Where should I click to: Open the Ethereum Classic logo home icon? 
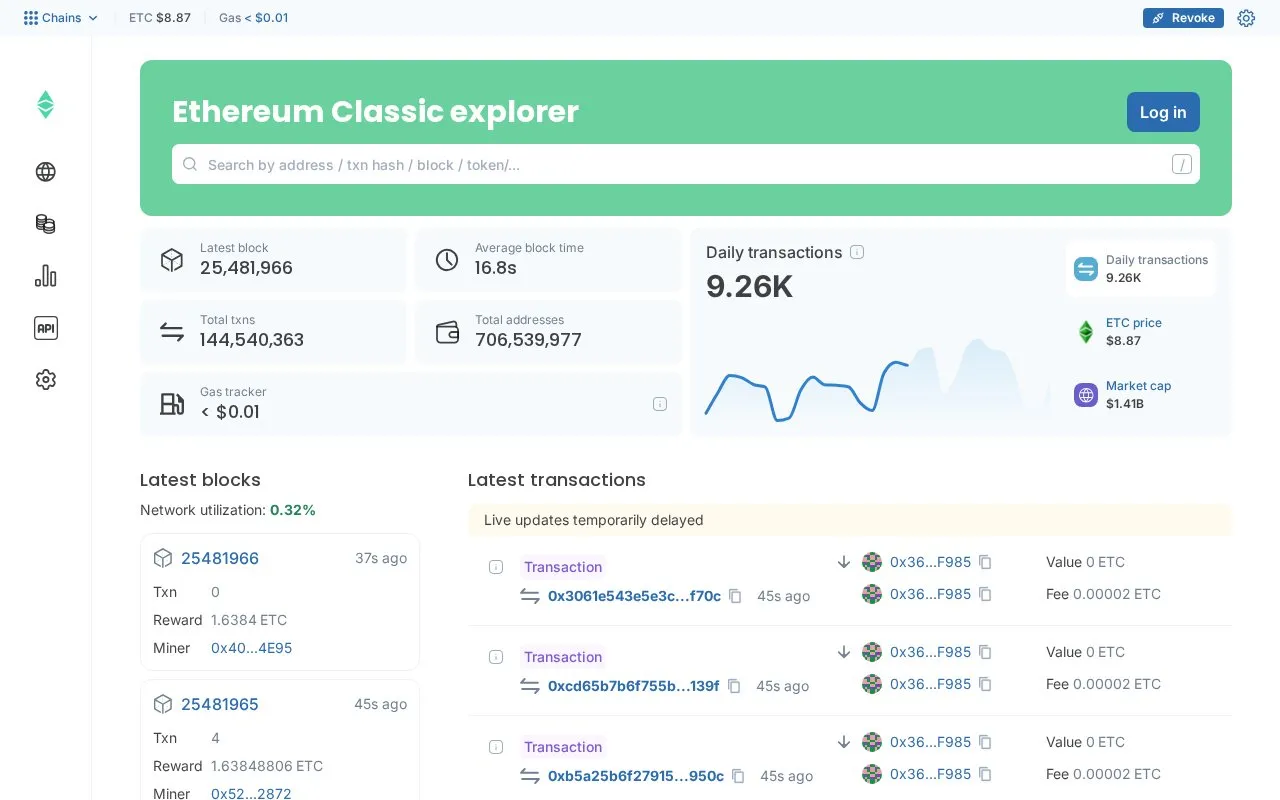click(45, 105)
